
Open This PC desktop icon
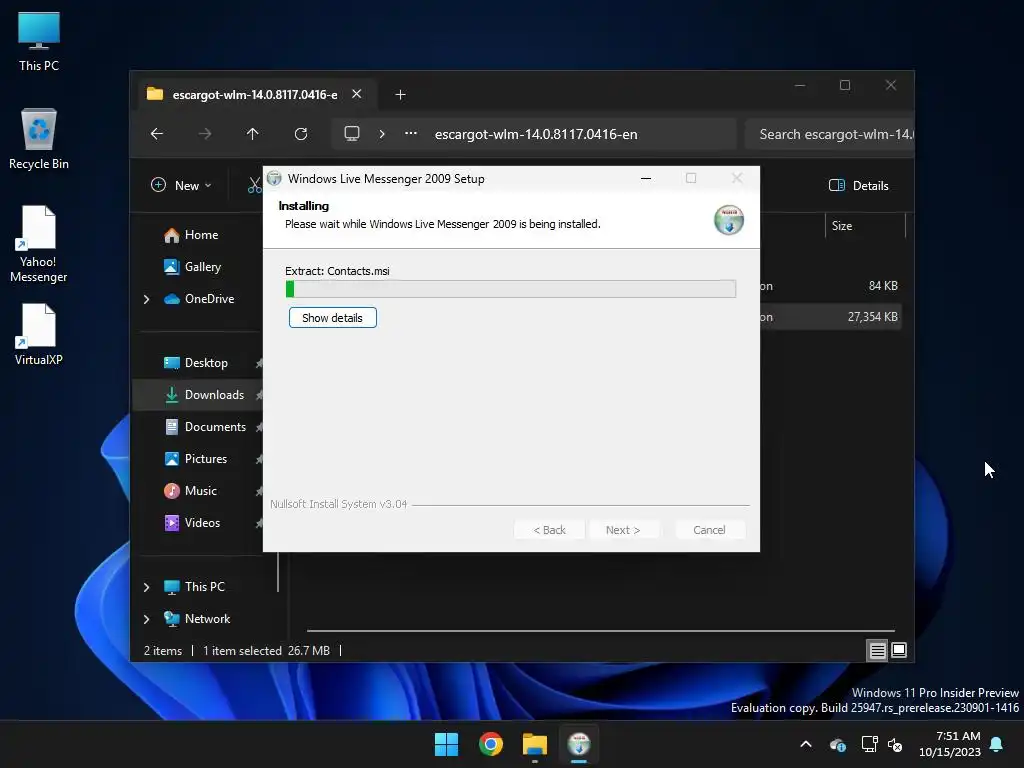[x=39, y=42]
